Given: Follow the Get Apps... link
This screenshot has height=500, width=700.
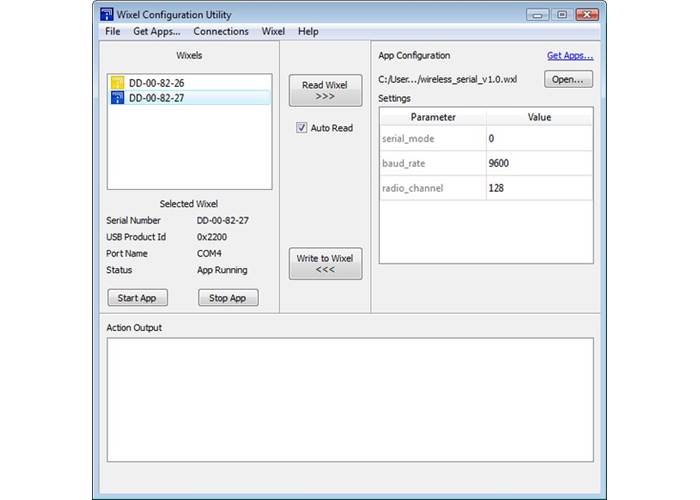Looking at the screenshot, I should pos(569,56).
